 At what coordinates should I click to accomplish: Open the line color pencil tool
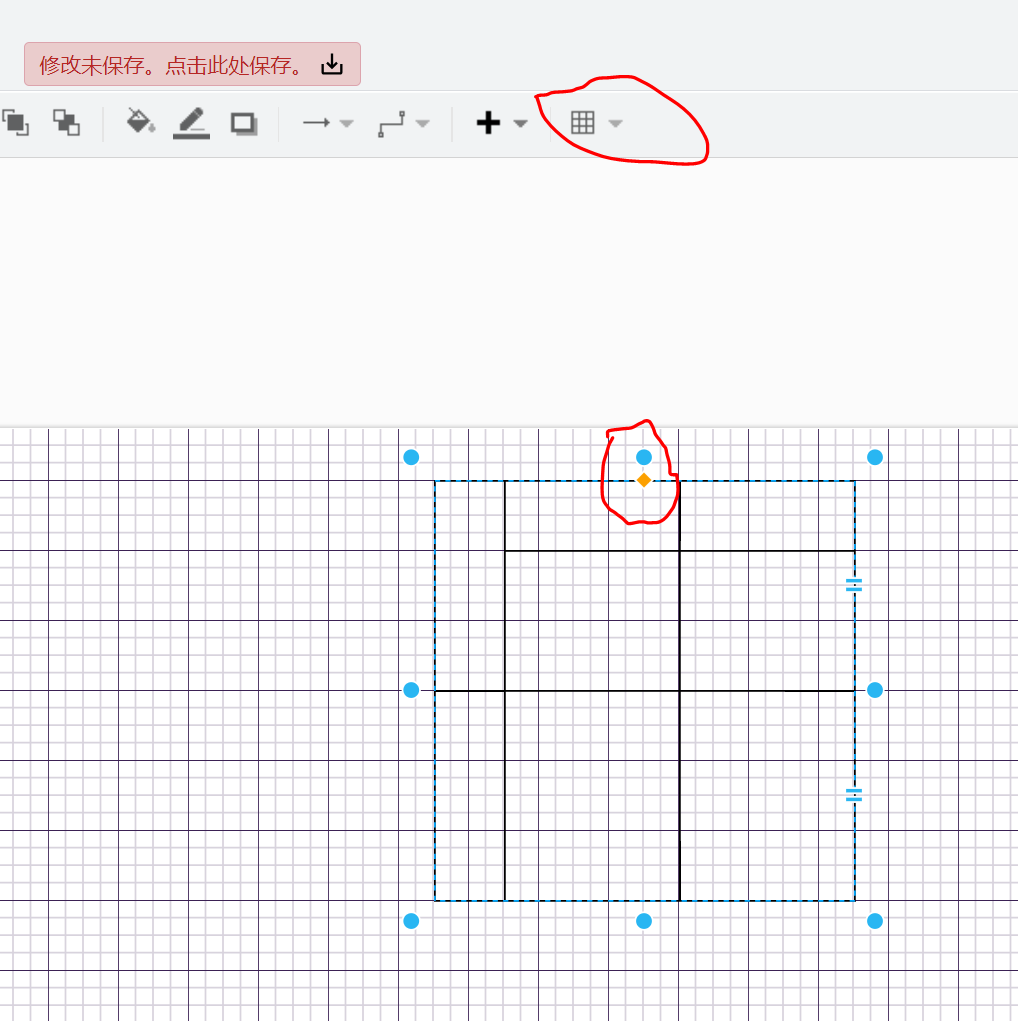191,123
